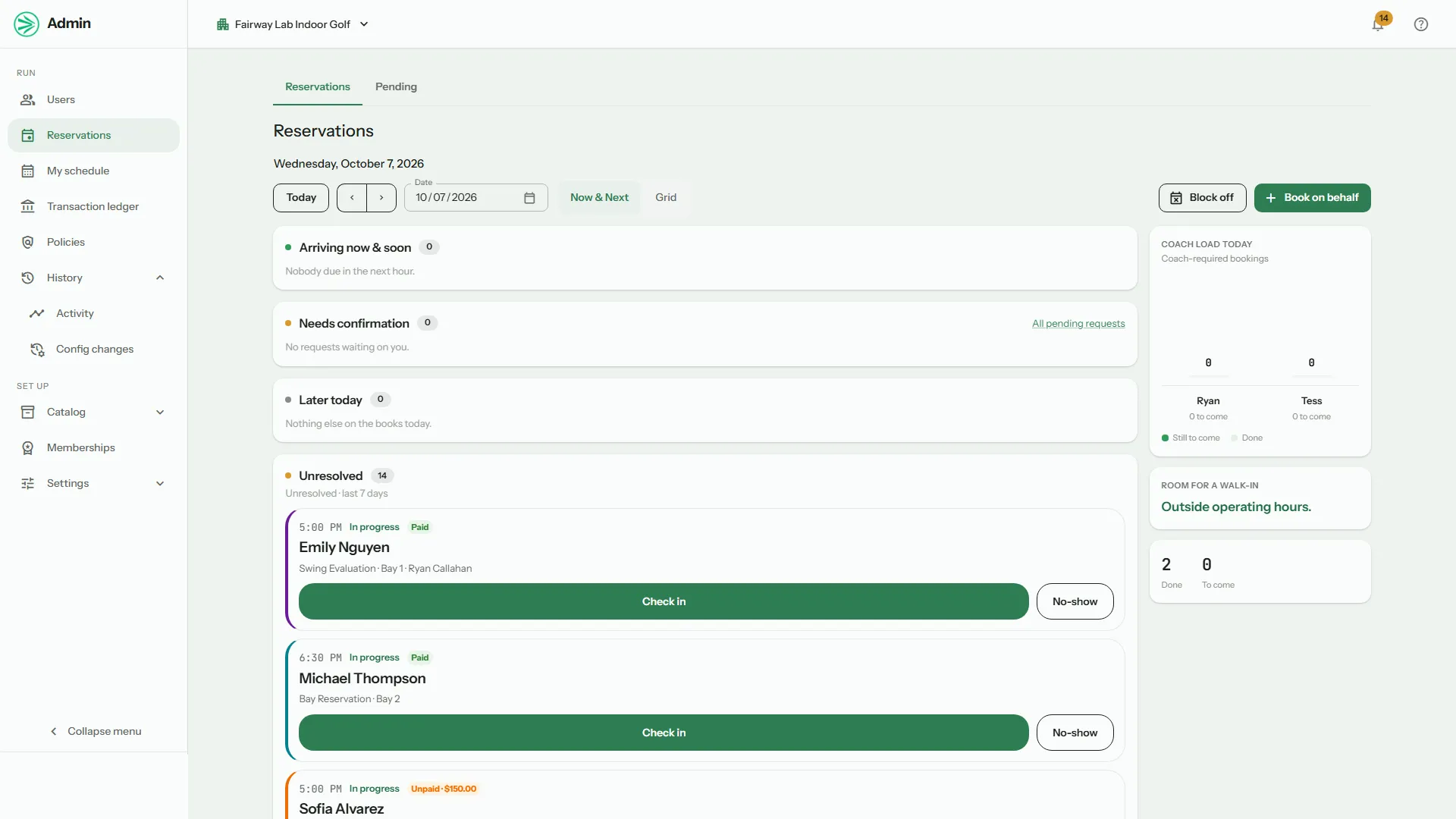The width and height of the screenshot is (1456, 819).
Task: Click Swing Evaluation · Bay 1 · Ryan Callahan text
Action: (x=385, y=568)
